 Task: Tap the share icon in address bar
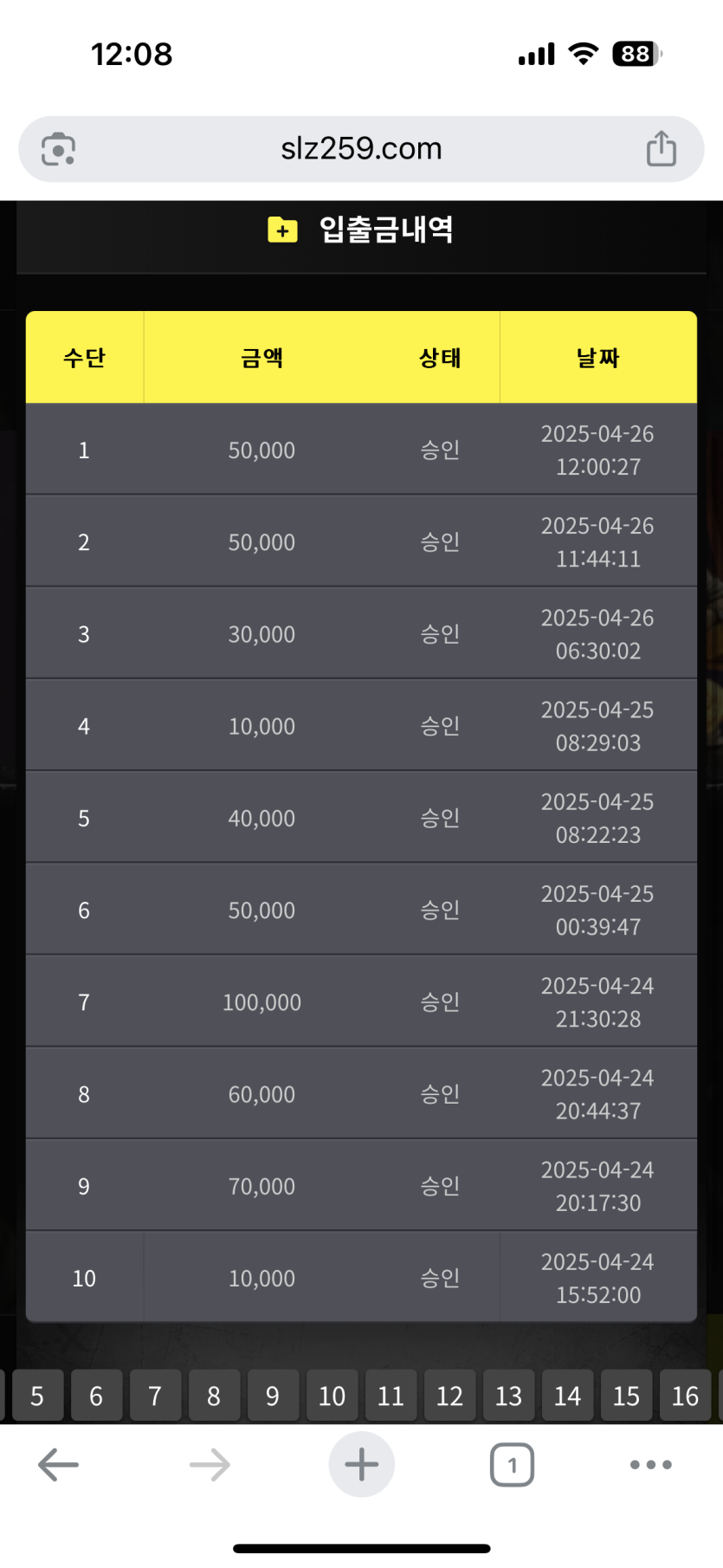click(x=662, y=148)
